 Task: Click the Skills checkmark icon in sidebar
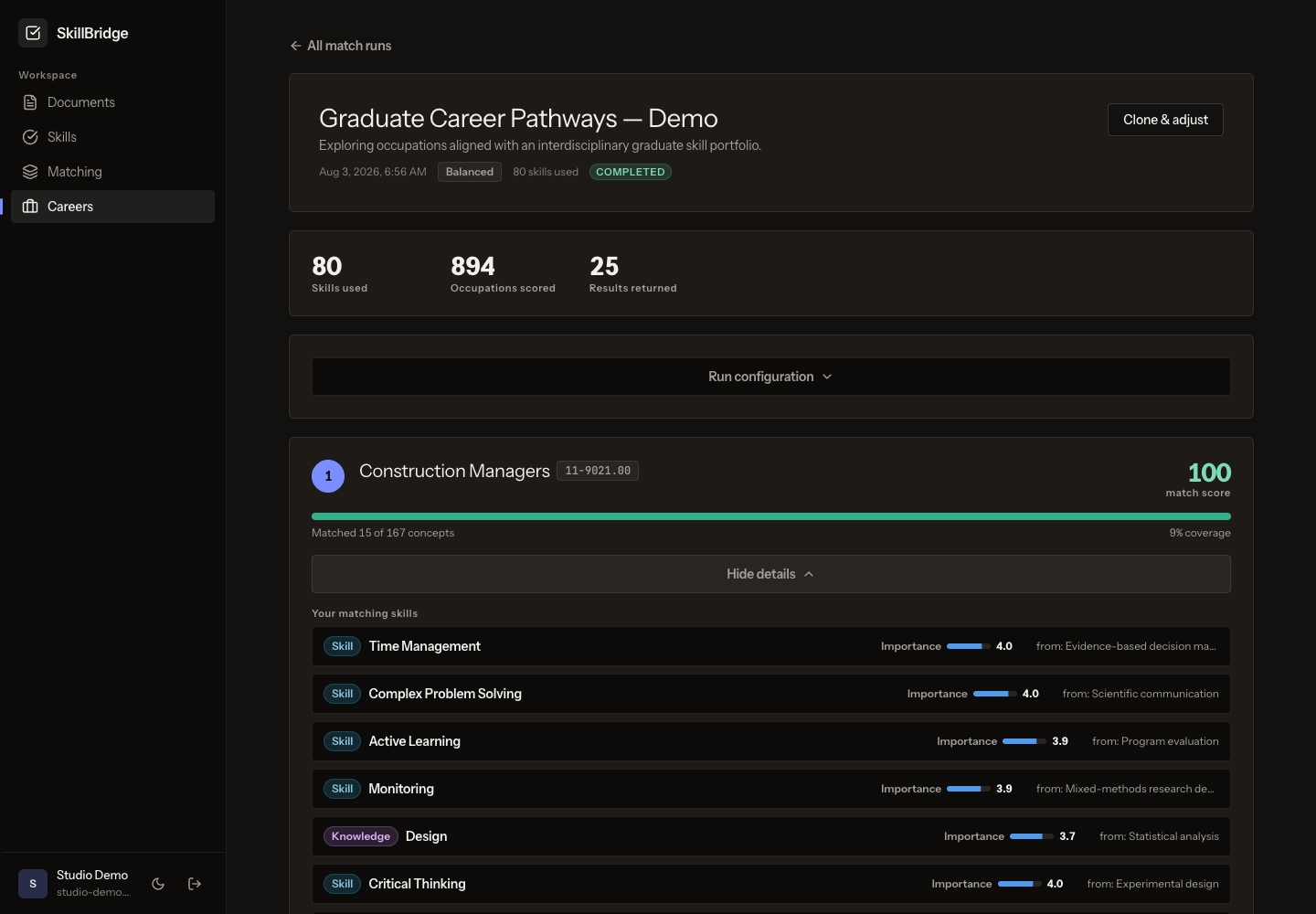pyautogui.click(x=30, y=137)
